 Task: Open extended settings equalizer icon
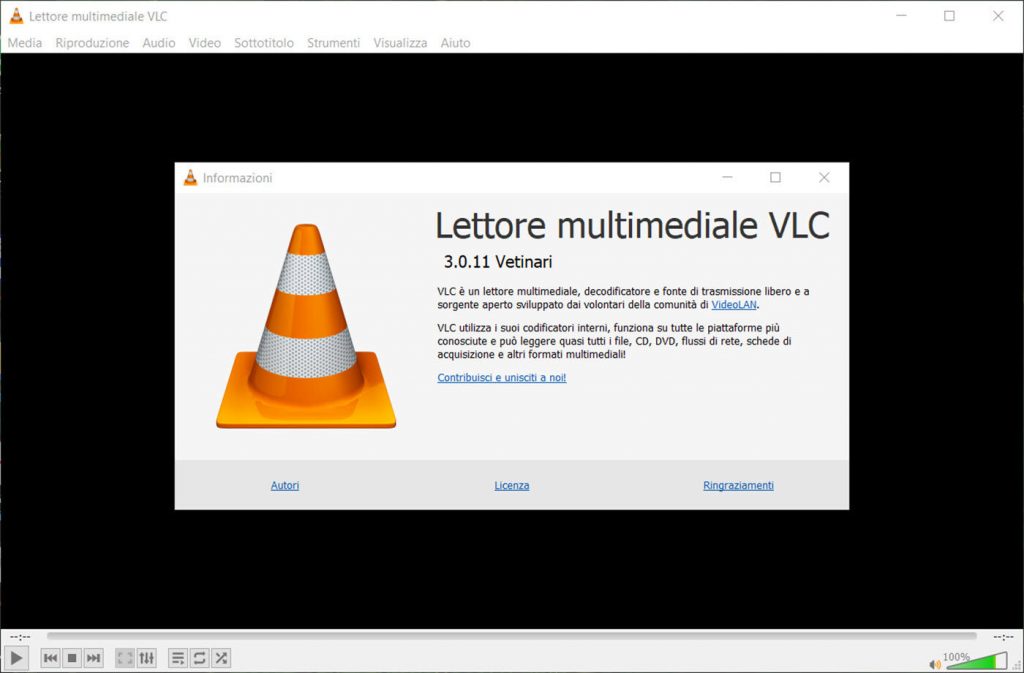(147, 658)
